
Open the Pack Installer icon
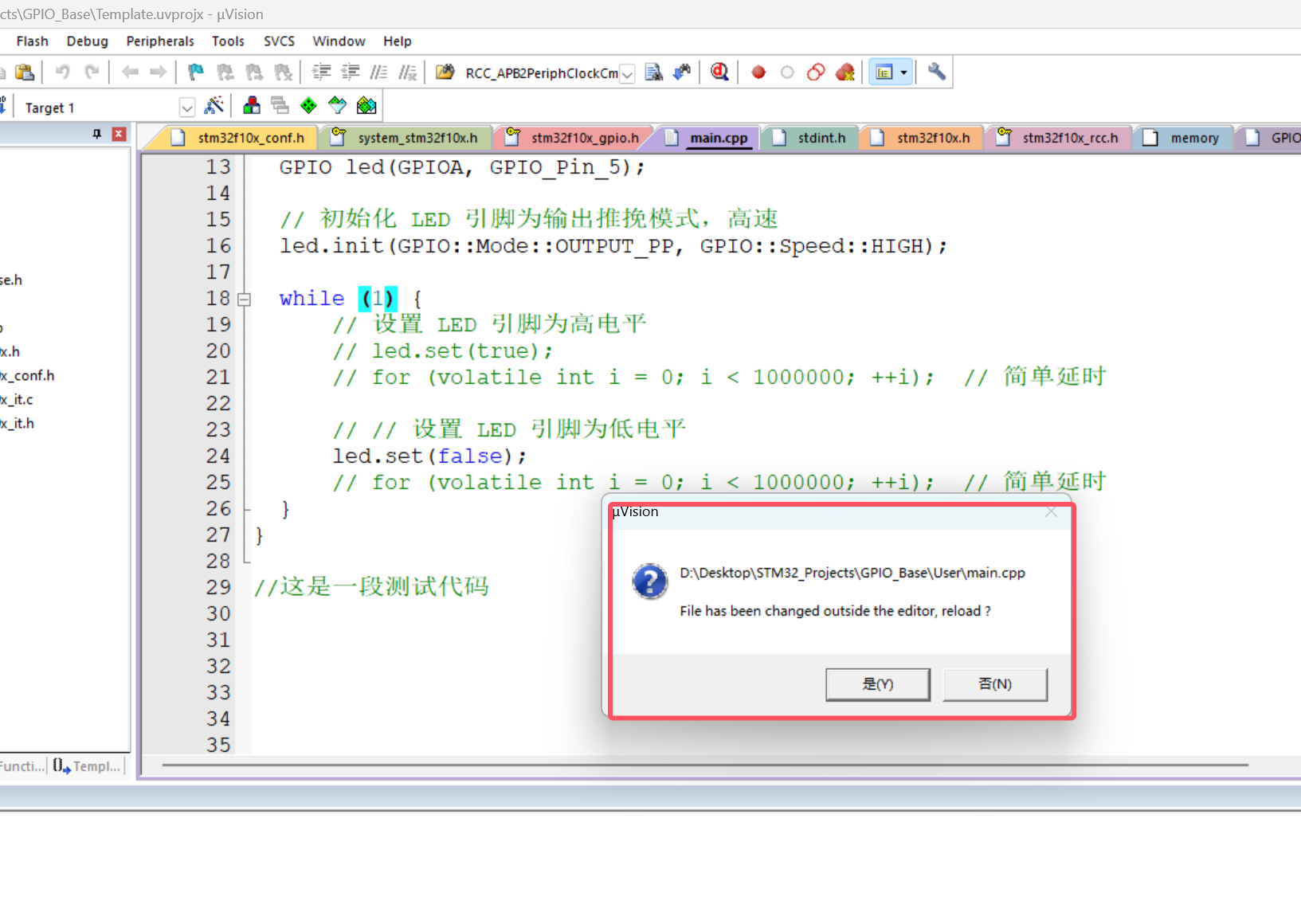(x=366, y=106)
